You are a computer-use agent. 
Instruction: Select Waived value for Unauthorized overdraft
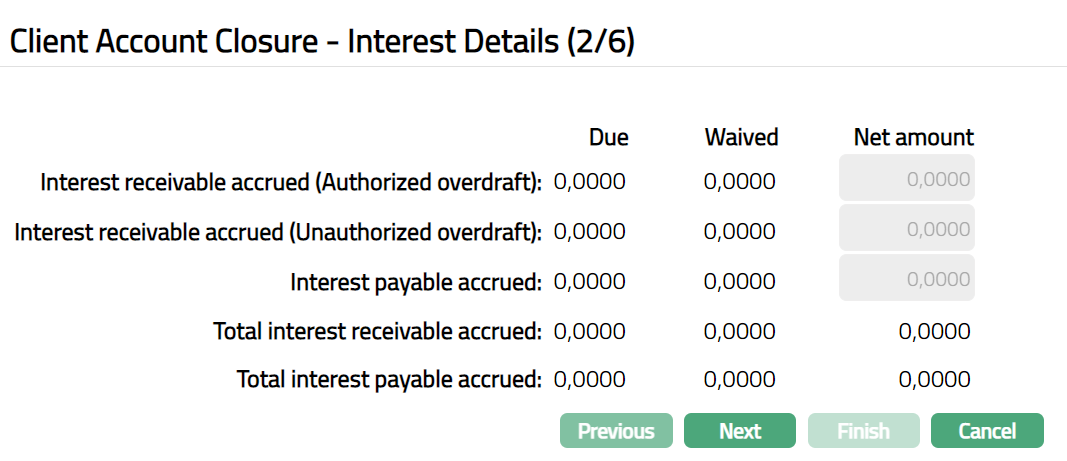click(740, 231)
